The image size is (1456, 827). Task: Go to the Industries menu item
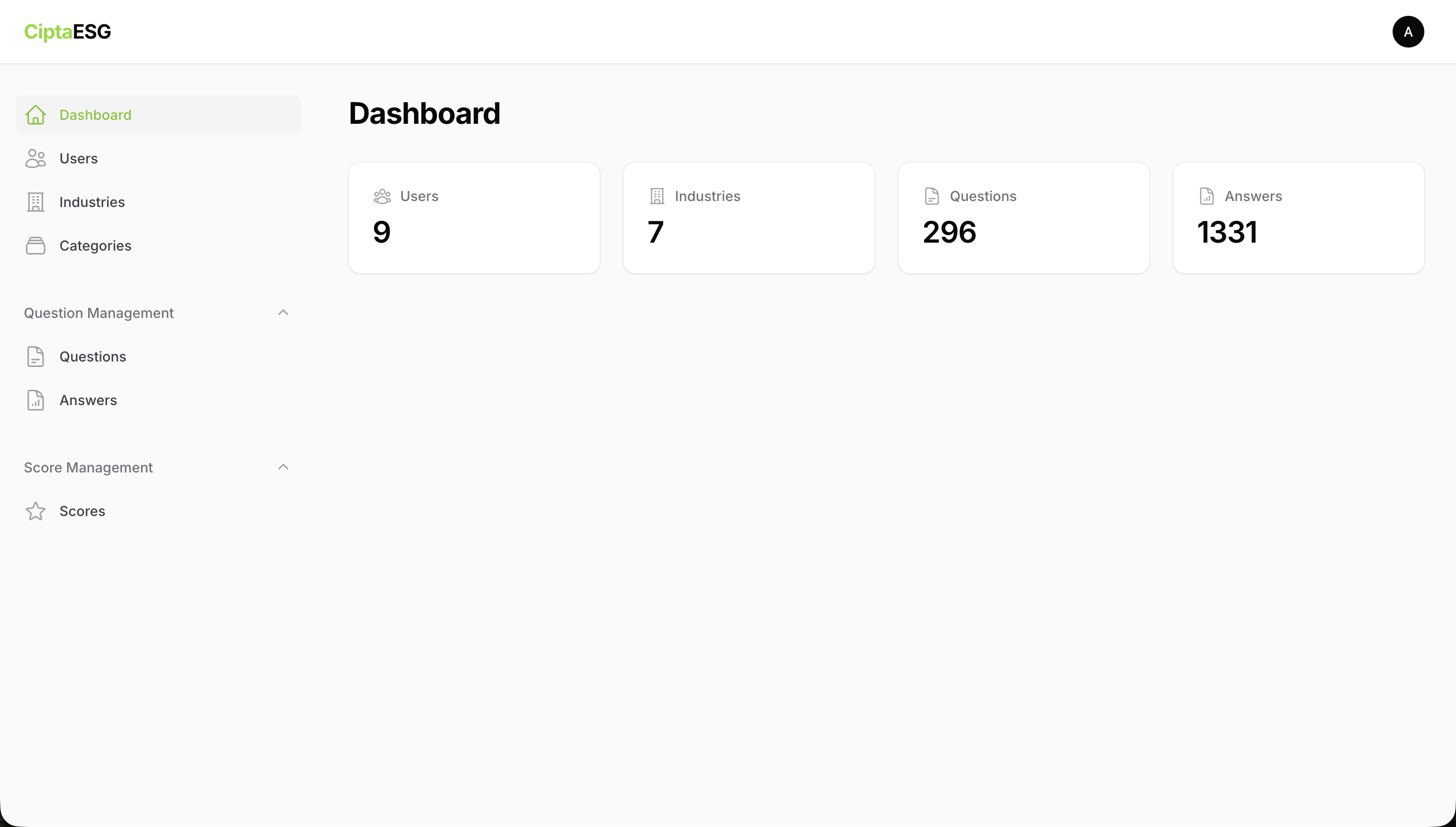click(x=92, y=202)
